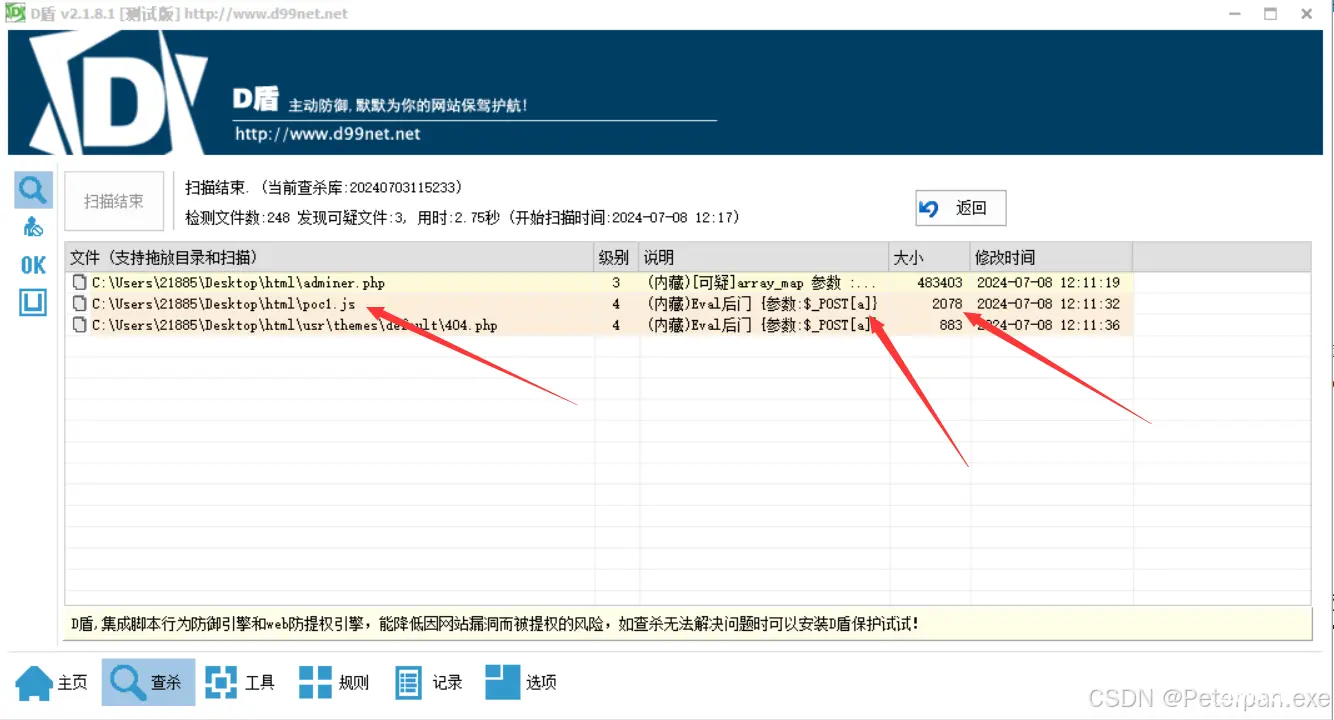
Task: Go to the 主页 home tab
Action: click(51, 683)
